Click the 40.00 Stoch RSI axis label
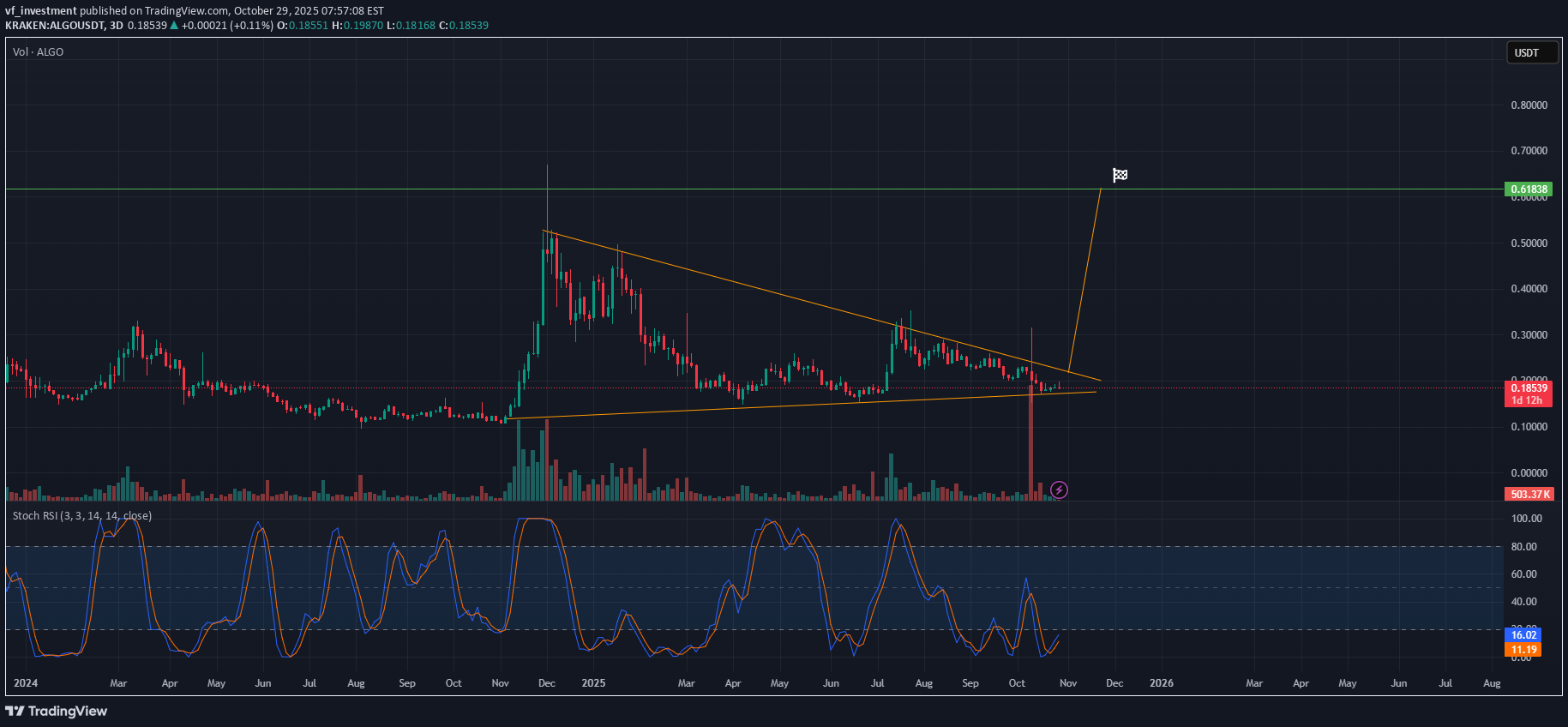The height and width of the screenshot is (727, 1568). click(x=1523, y=602)
